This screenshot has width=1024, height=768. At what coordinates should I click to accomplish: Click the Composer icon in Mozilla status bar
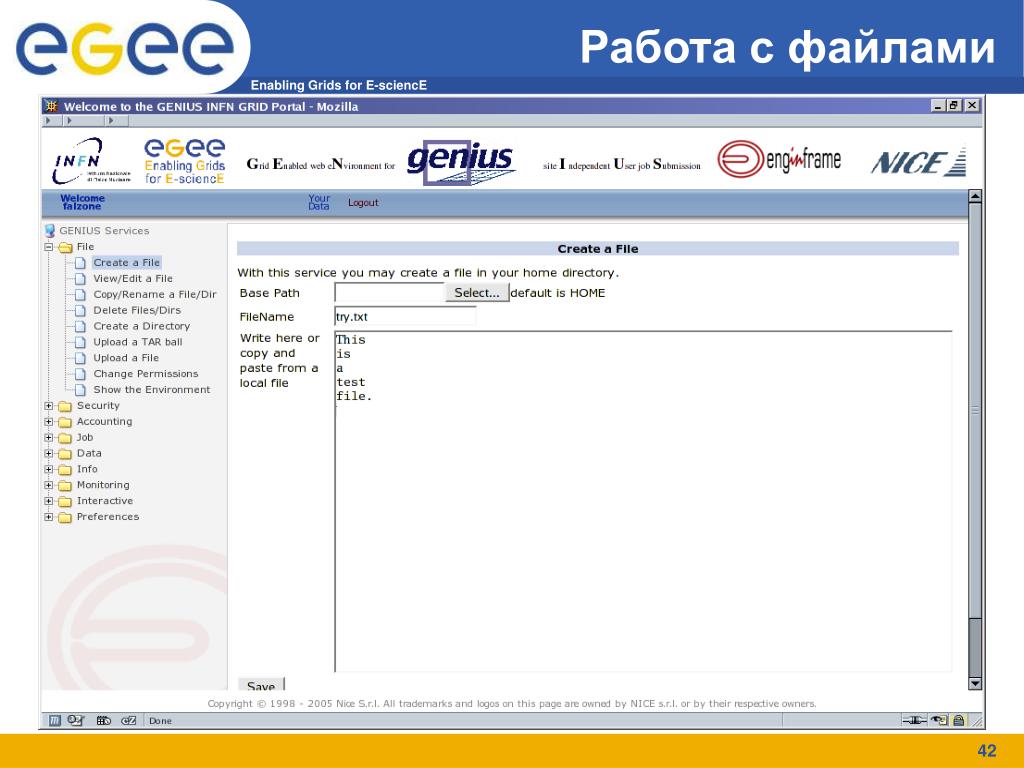(103, 720)
